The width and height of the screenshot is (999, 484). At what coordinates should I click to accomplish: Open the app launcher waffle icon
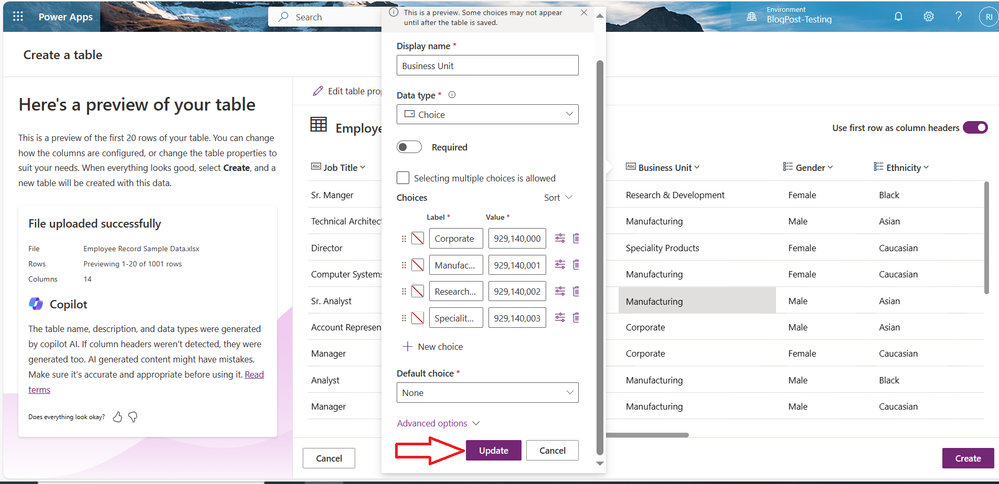[18, 17]
